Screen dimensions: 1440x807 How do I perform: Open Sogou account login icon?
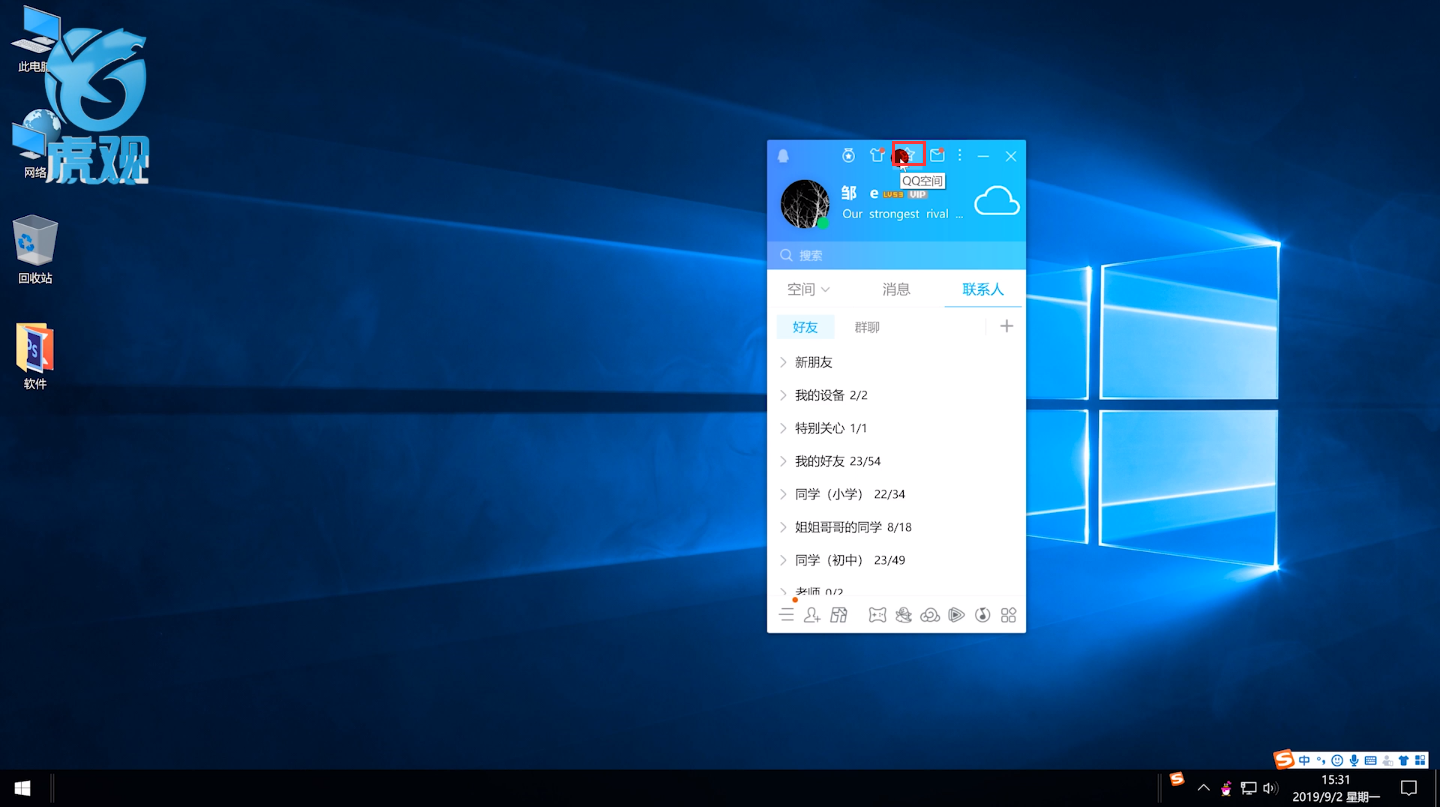pyautogui.click(x=1387, y=761)
